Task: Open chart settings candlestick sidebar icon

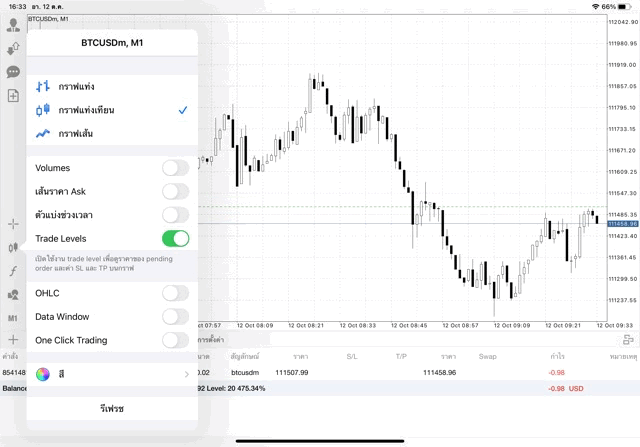Action: (13, 247)
